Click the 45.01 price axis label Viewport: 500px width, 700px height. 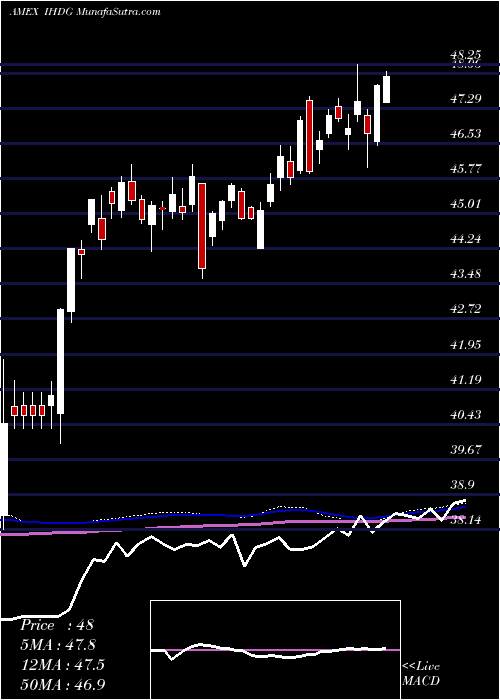click(x=466, y=204)
